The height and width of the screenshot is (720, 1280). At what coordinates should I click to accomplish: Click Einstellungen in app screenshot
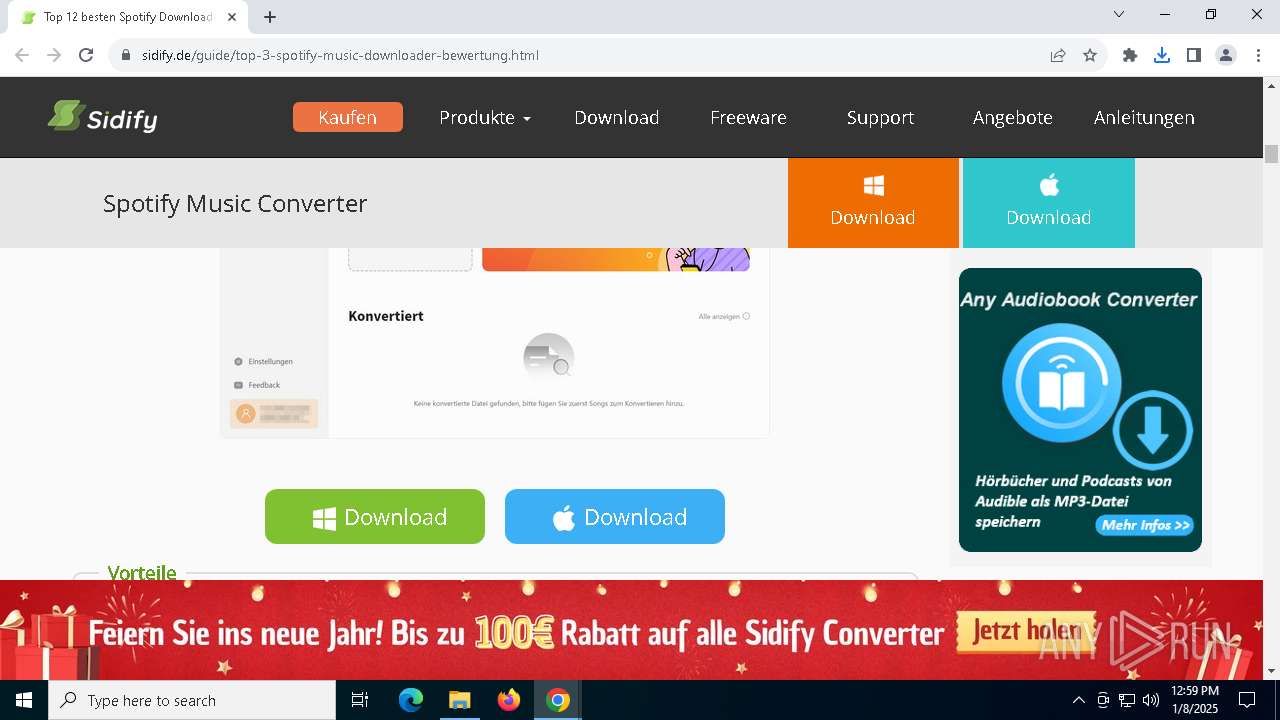click(264, 361)
